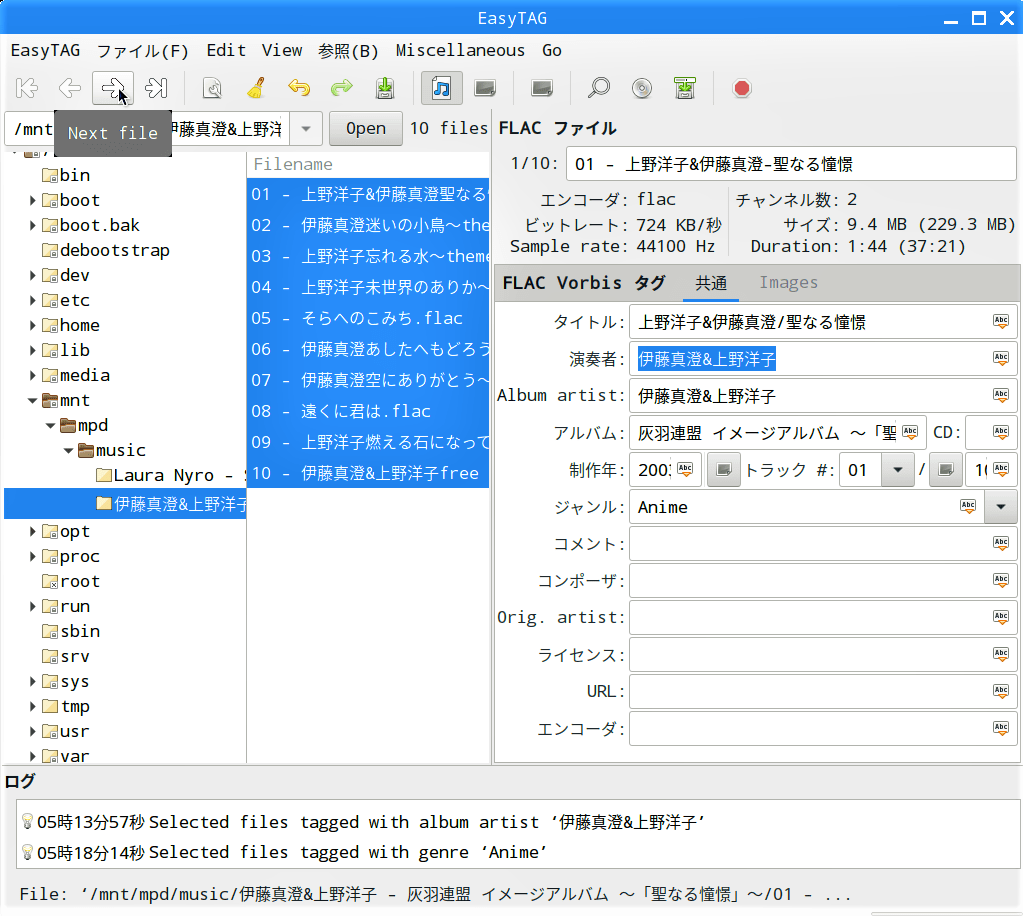Switch to the Images tab
Screen dimensions: 1023x916
click(x=788, y=282)
